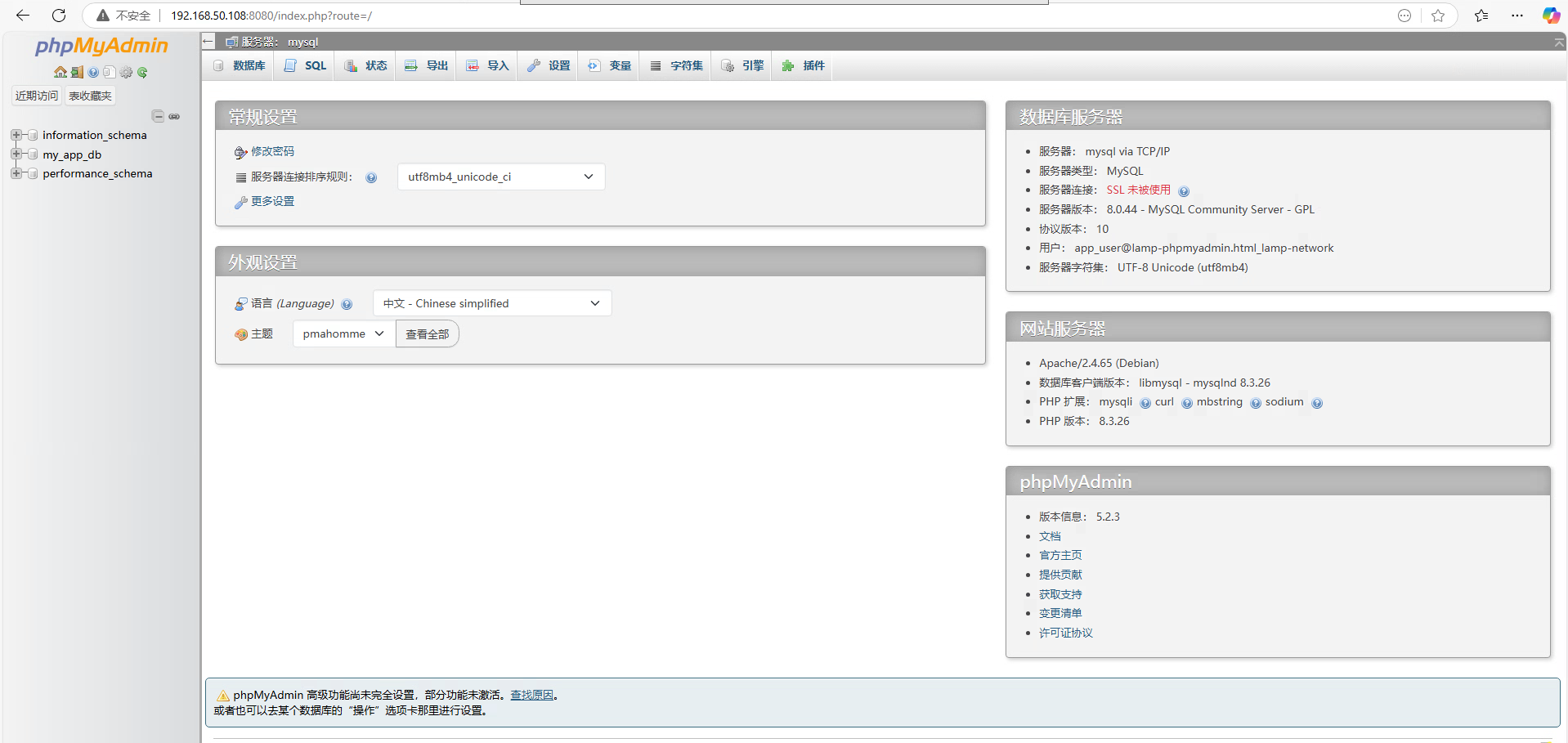Go to home via house icon
The width and height of the screenshot is (1568, 743).
tap(60, 72)
